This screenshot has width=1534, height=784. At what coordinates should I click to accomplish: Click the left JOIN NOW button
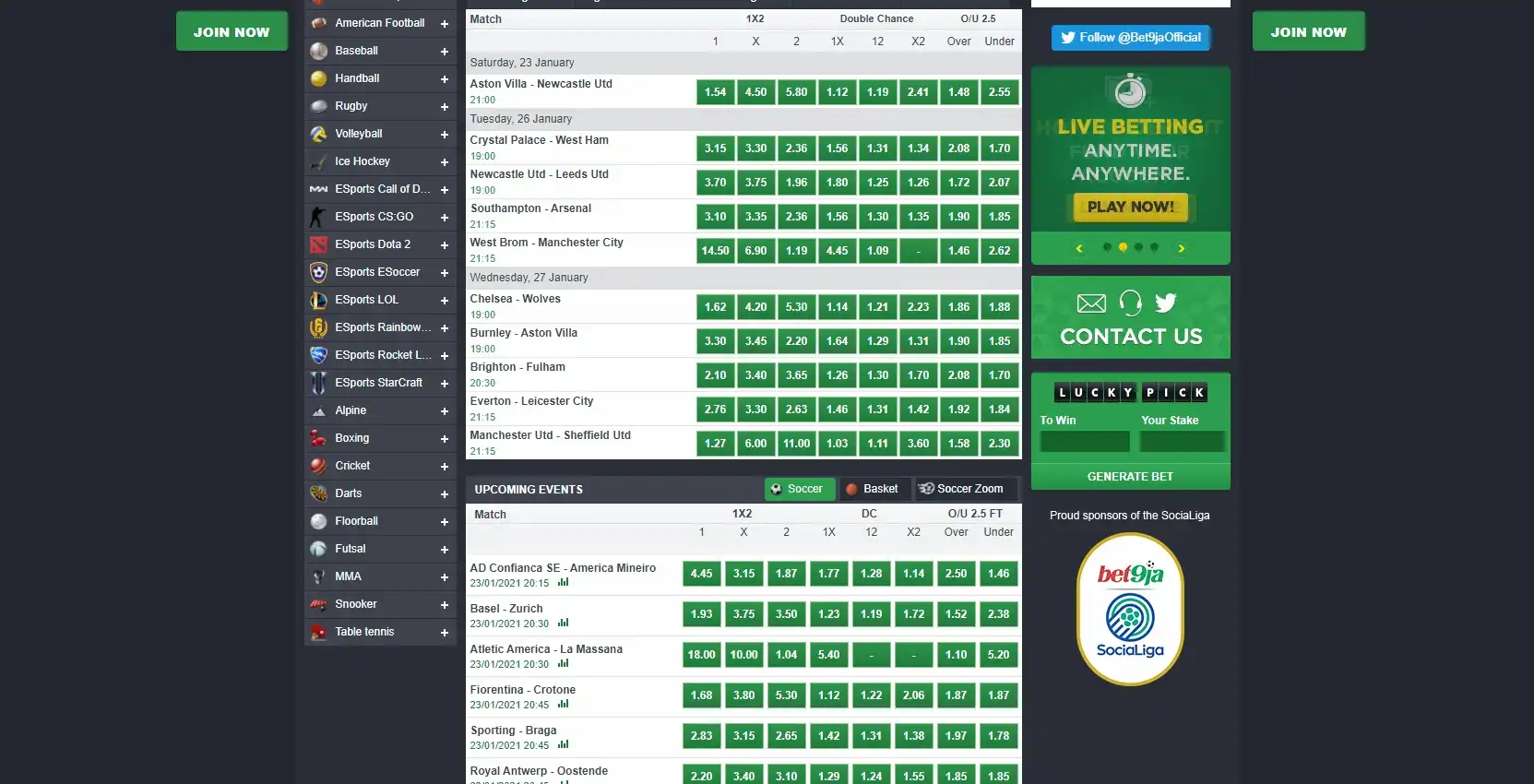(232, 32)
